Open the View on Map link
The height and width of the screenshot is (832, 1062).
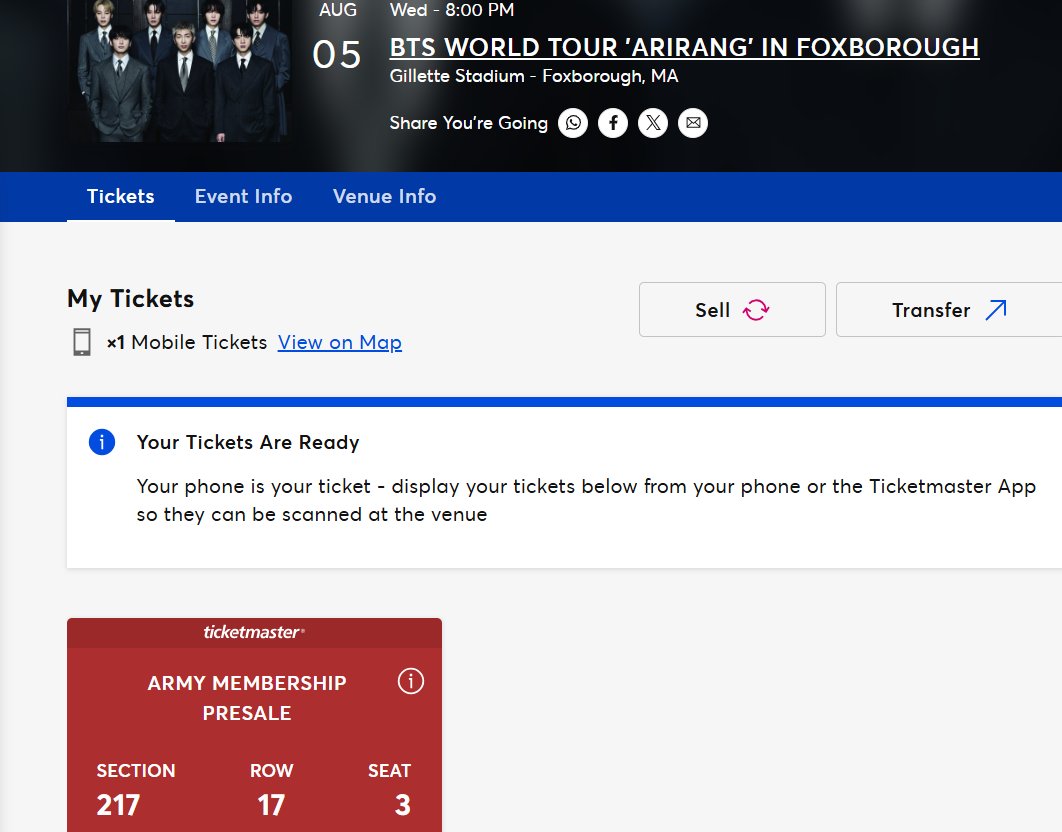(340, 342)
